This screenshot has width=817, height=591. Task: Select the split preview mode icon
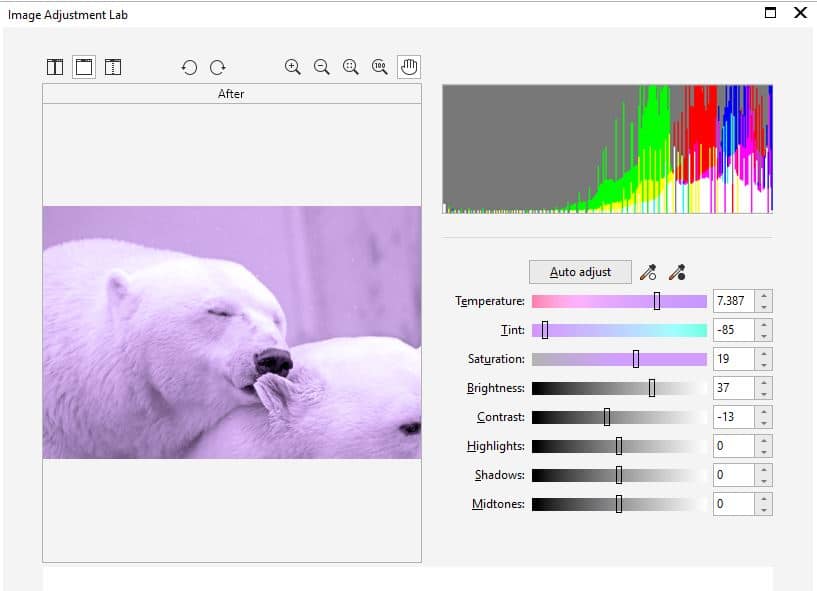pyautogui.click(x=113, y=67)
